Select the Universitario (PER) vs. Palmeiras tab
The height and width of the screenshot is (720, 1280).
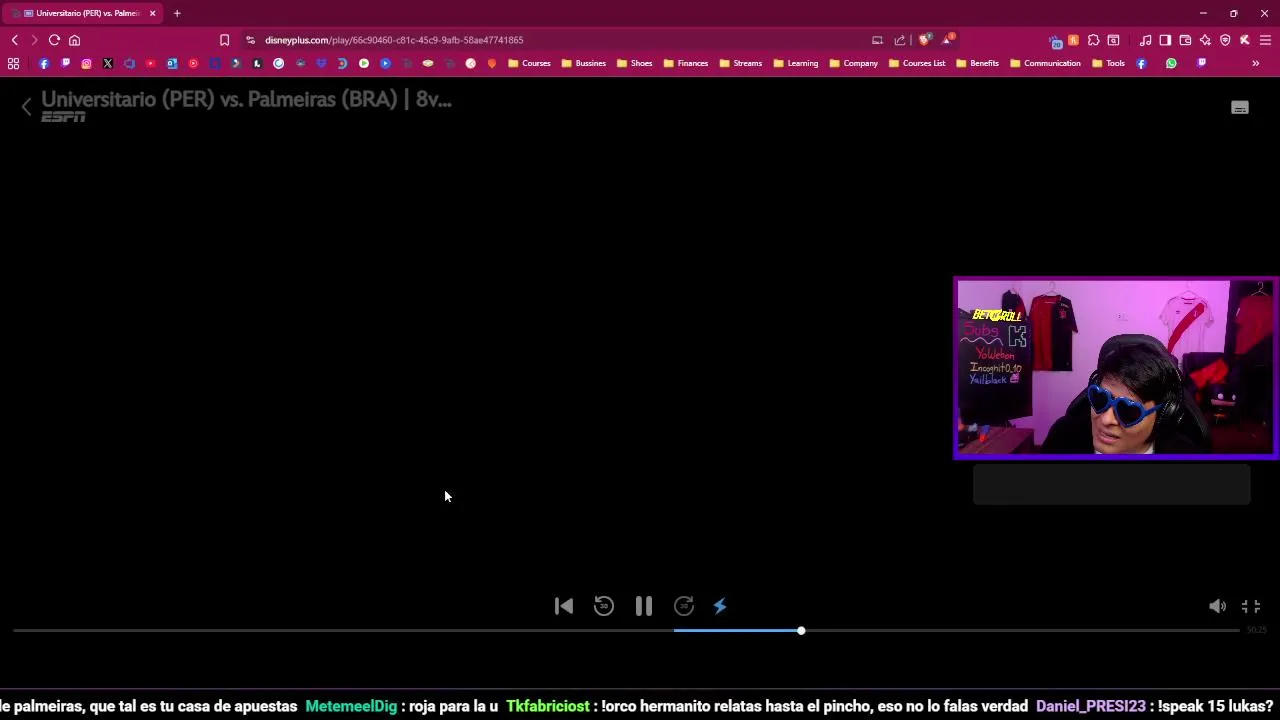point(82,13)
